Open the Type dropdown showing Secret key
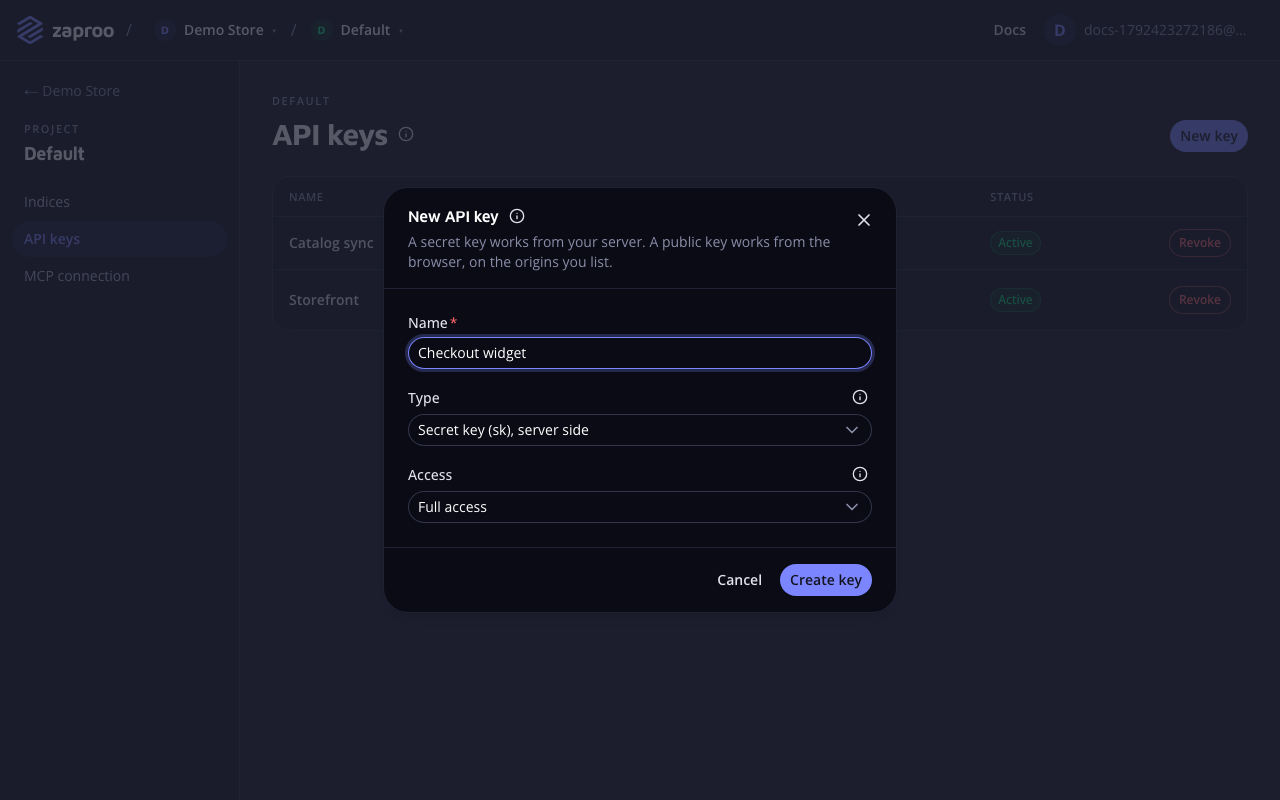1280x800 pixels. [640, 430]
